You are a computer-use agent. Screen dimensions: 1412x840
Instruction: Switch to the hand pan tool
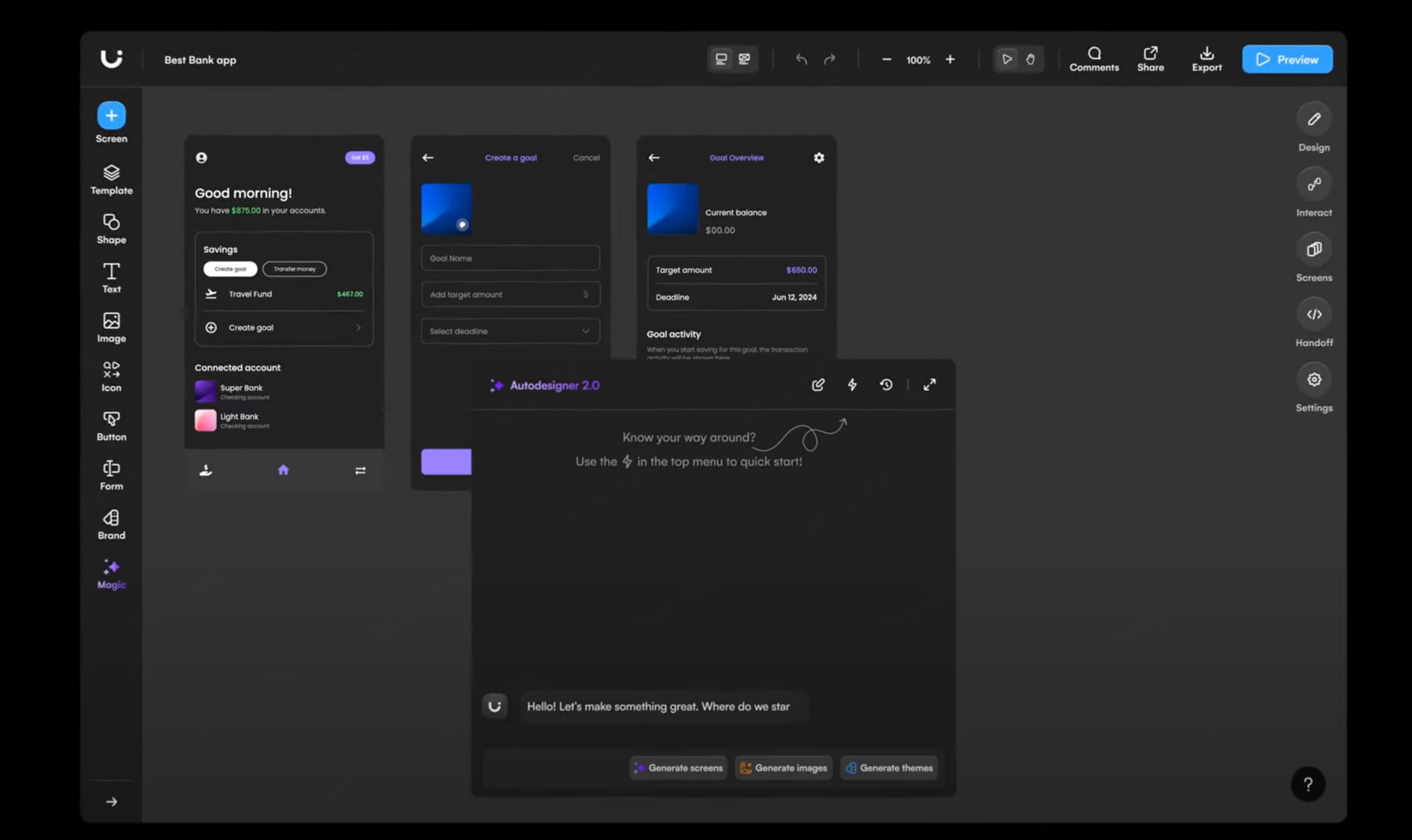click(1030, 59)
